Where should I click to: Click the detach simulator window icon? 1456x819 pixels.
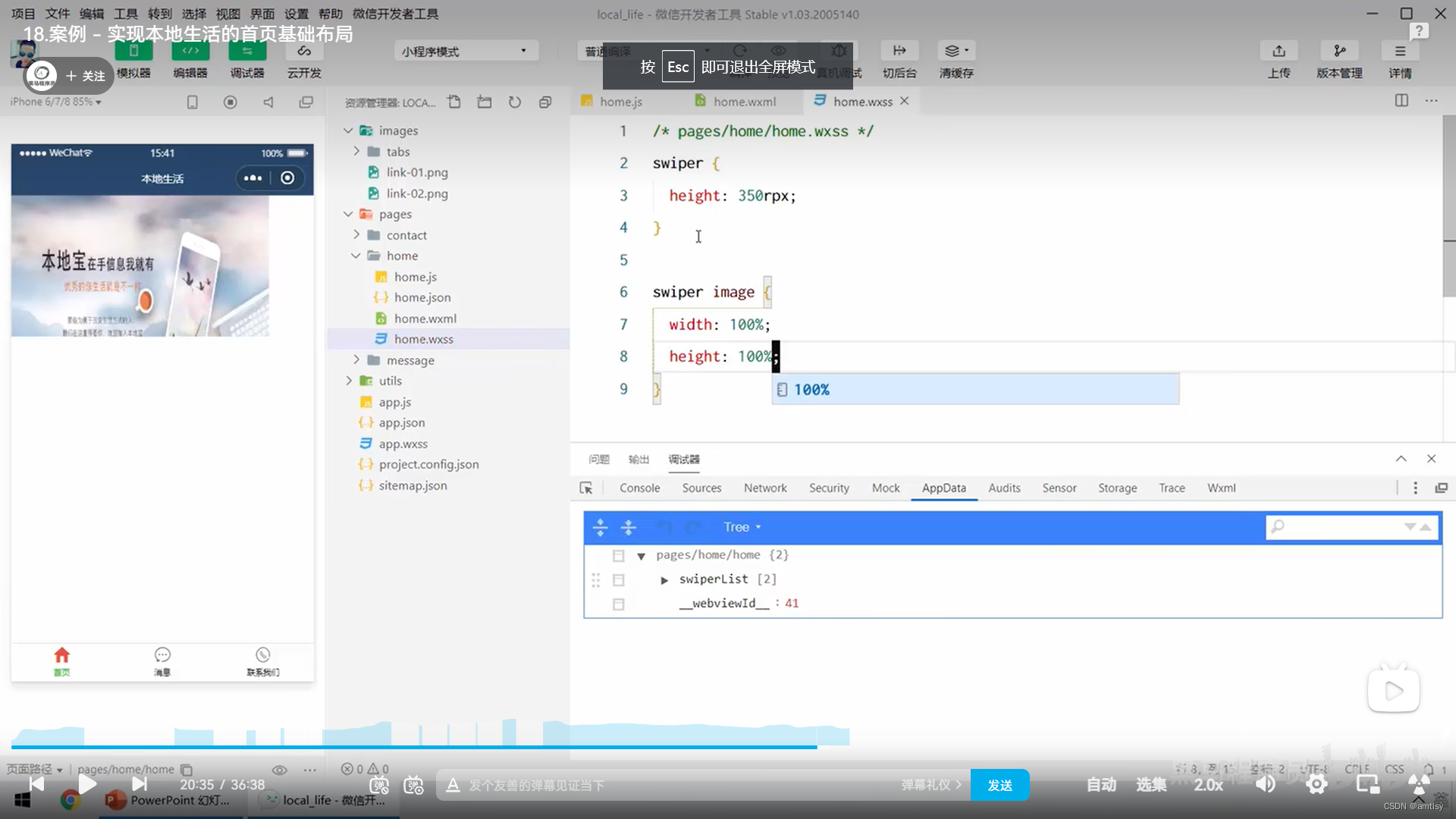tap(306, 102)
